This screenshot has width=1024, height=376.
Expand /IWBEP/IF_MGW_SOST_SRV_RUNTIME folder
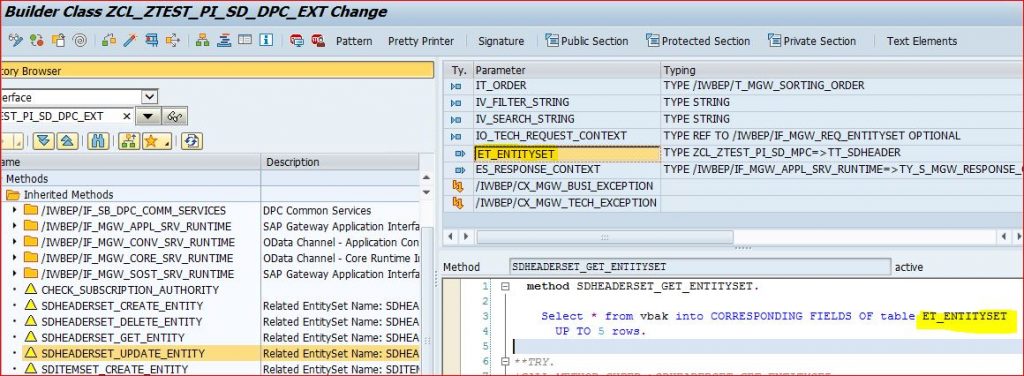pyautogui.click(x=15, y=274)
